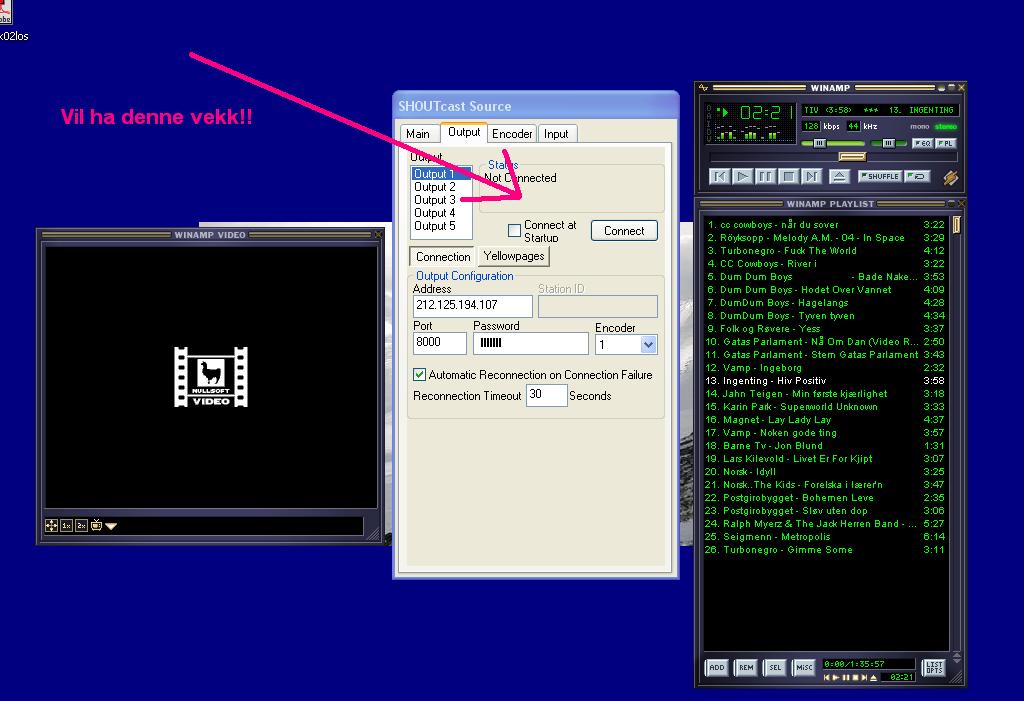Select Output 1 in the output list
The width and height of the screenshot is (1024, 701).
point(441,174)
